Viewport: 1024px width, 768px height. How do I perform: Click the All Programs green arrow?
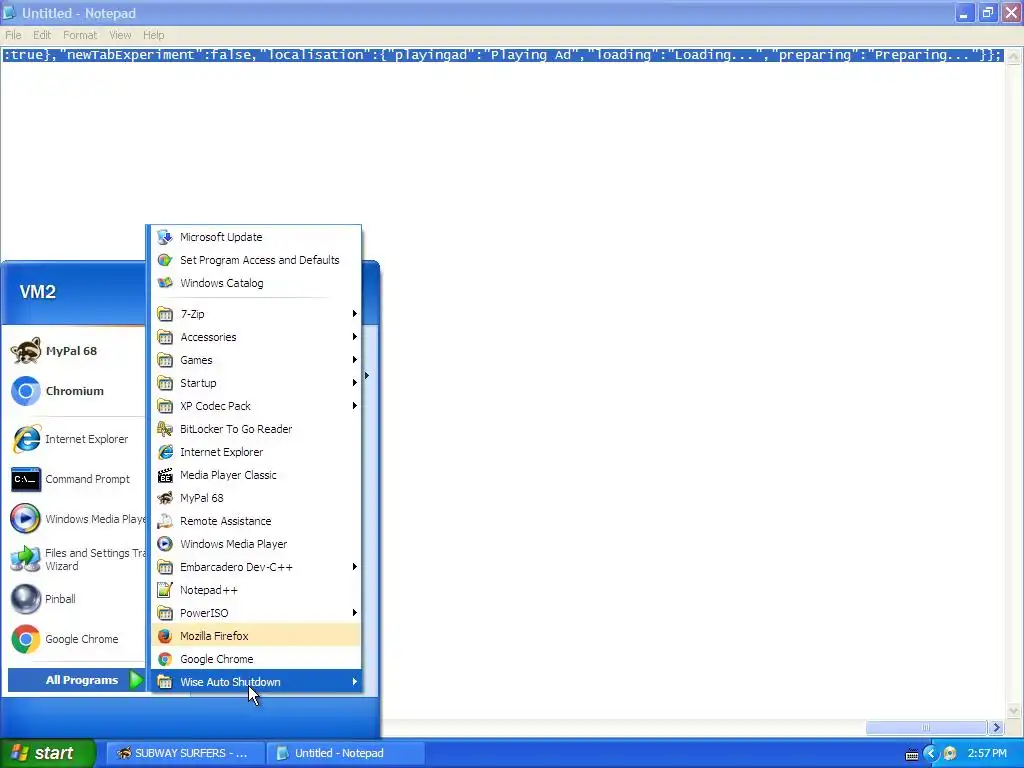[x=136, y=680]
